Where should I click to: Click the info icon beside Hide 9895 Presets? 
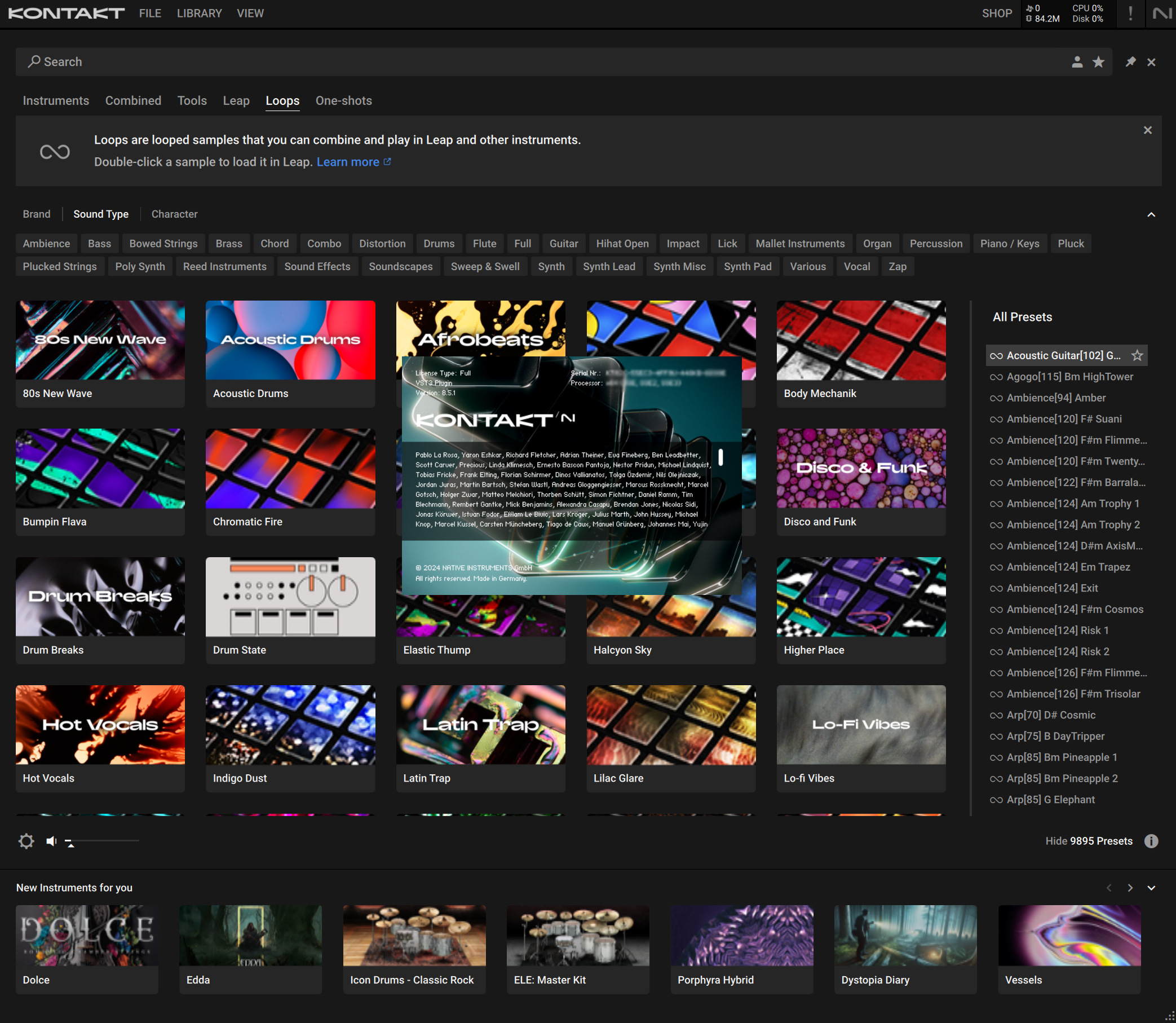click(x=1151, y=841)
